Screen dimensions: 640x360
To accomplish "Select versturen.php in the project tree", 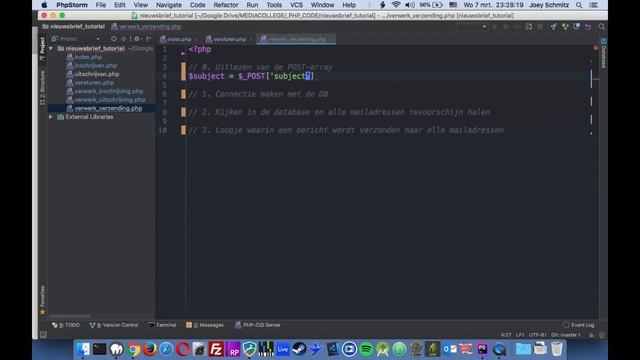I will [x=94, y=82].
